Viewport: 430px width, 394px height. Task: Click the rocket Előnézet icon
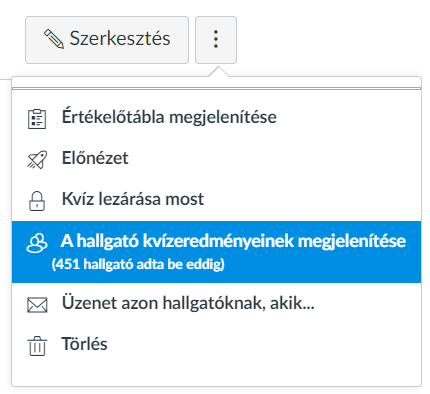(37, 160)
